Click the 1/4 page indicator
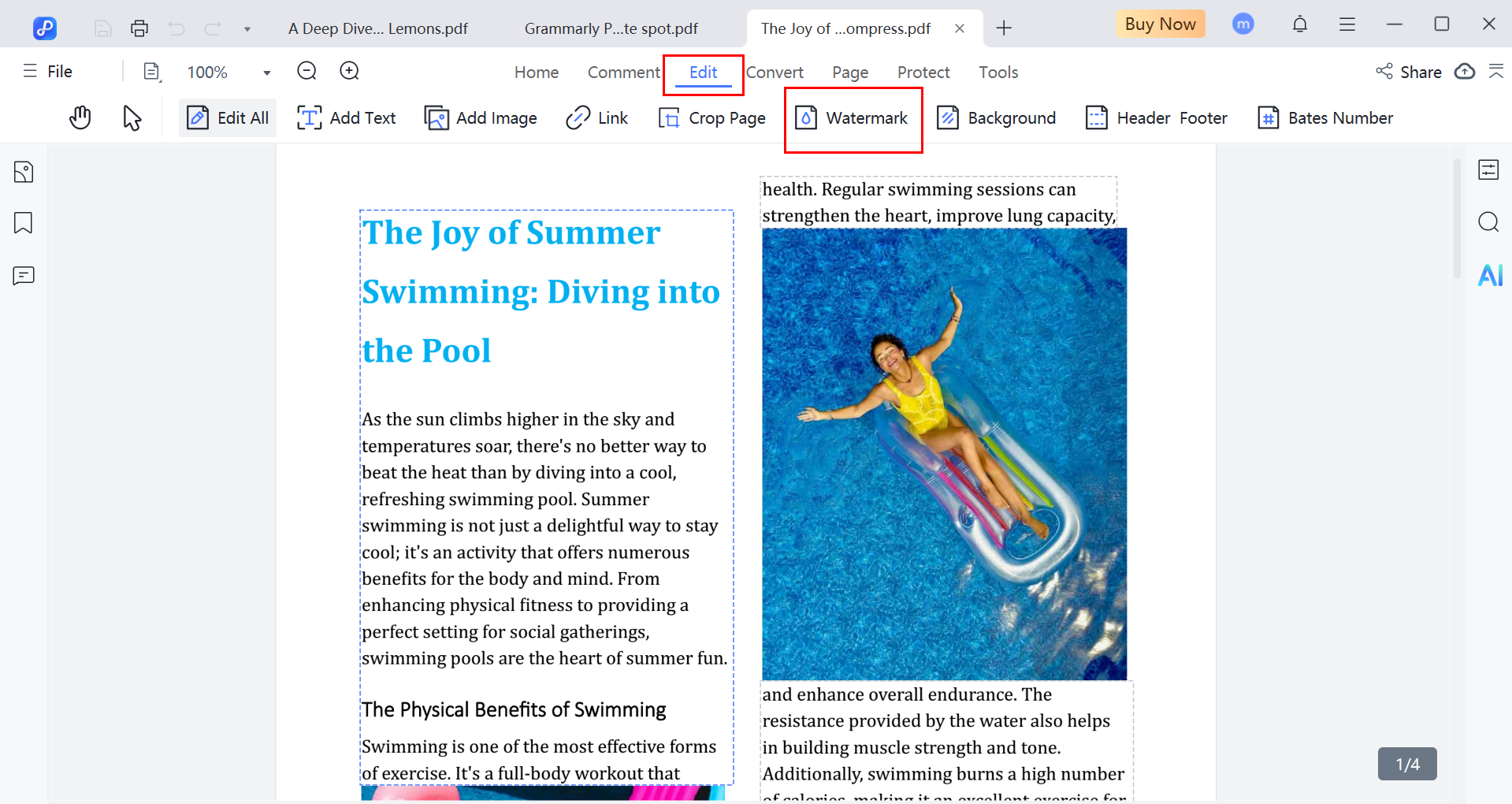1512x804 pixels. pos(1406,764)
